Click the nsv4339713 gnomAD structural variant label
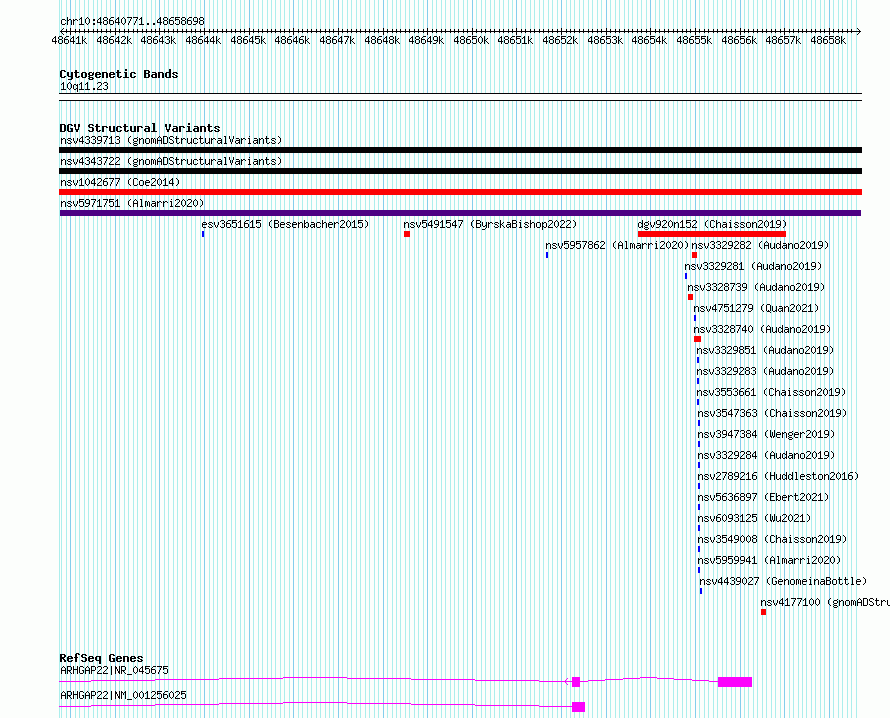The width and height of the screenshot is (890, 718). click(171, 140)
